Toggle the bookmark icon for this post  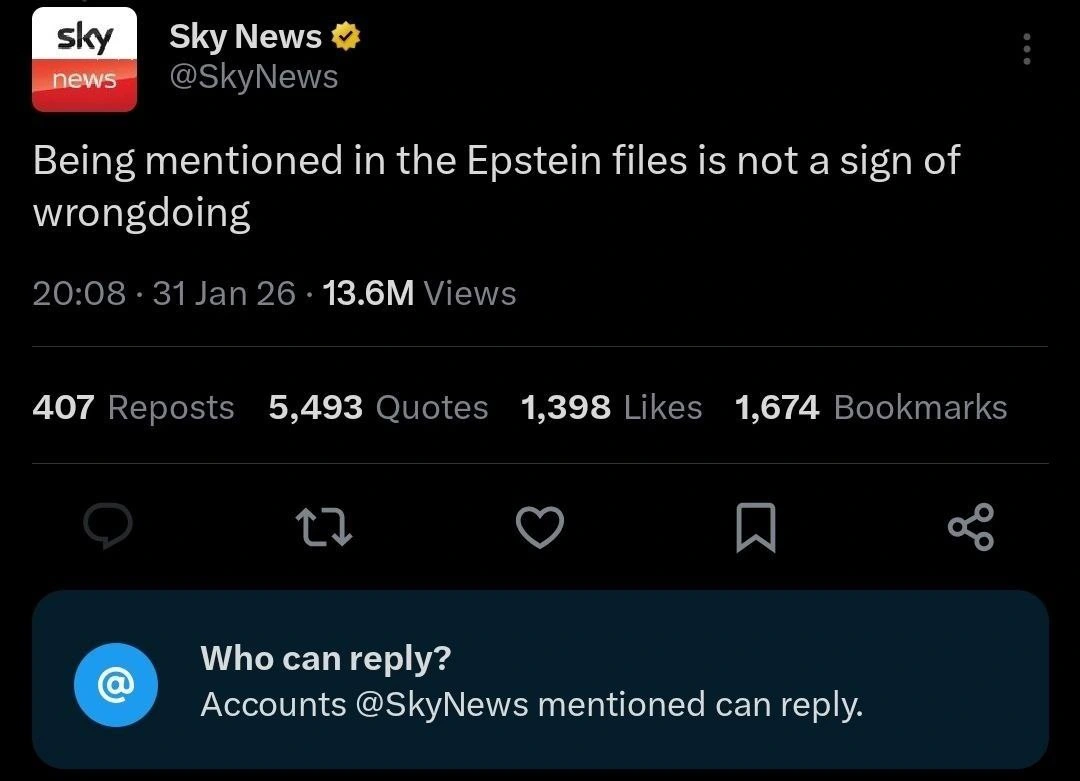point(756,528)
